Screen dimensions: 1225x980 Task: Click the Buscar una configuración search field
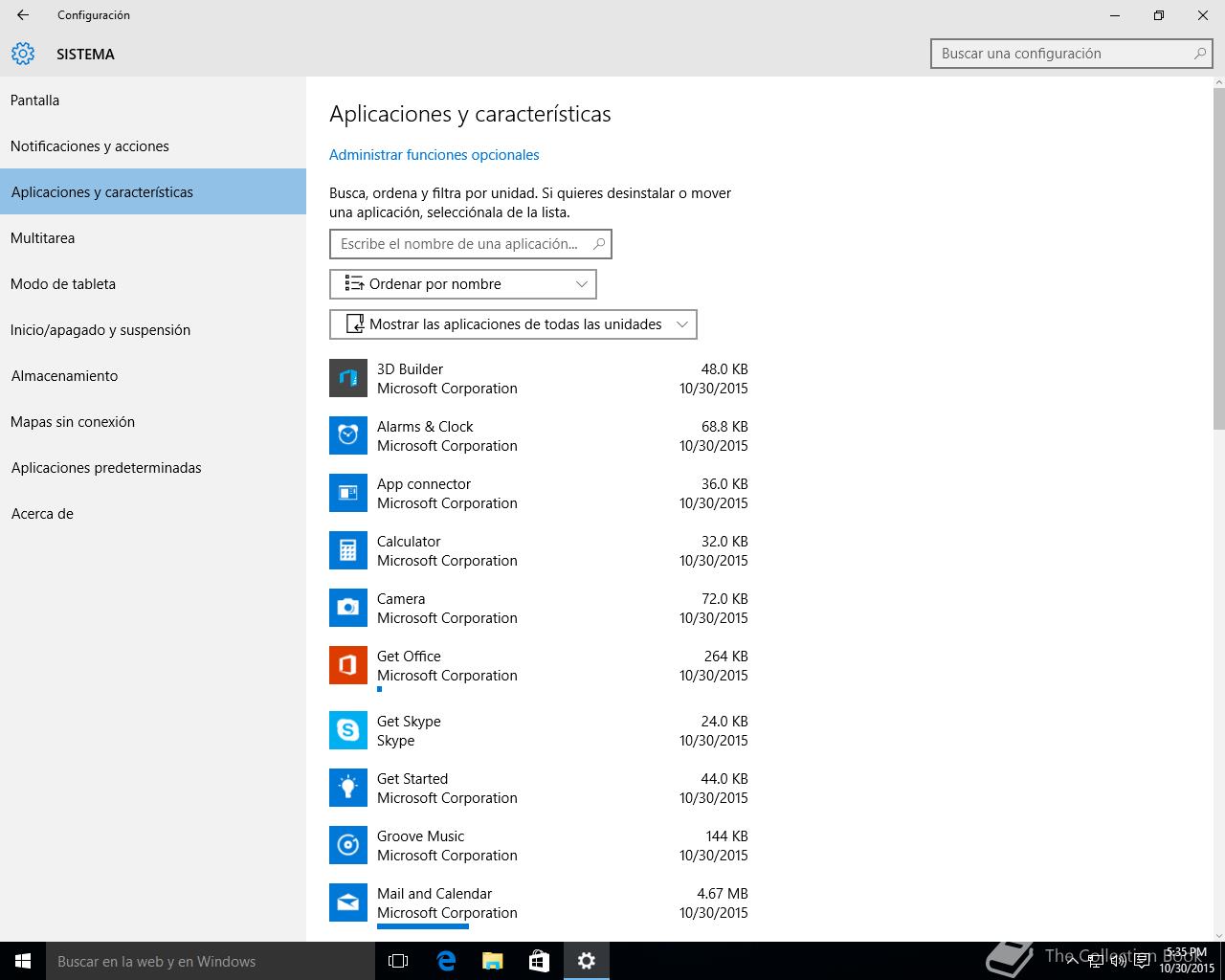coord(1072,54)
